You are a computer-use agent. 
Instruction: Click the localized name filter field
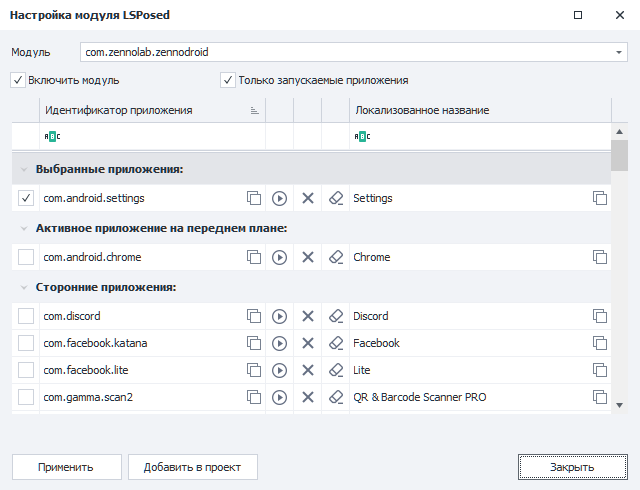[480, 136]
